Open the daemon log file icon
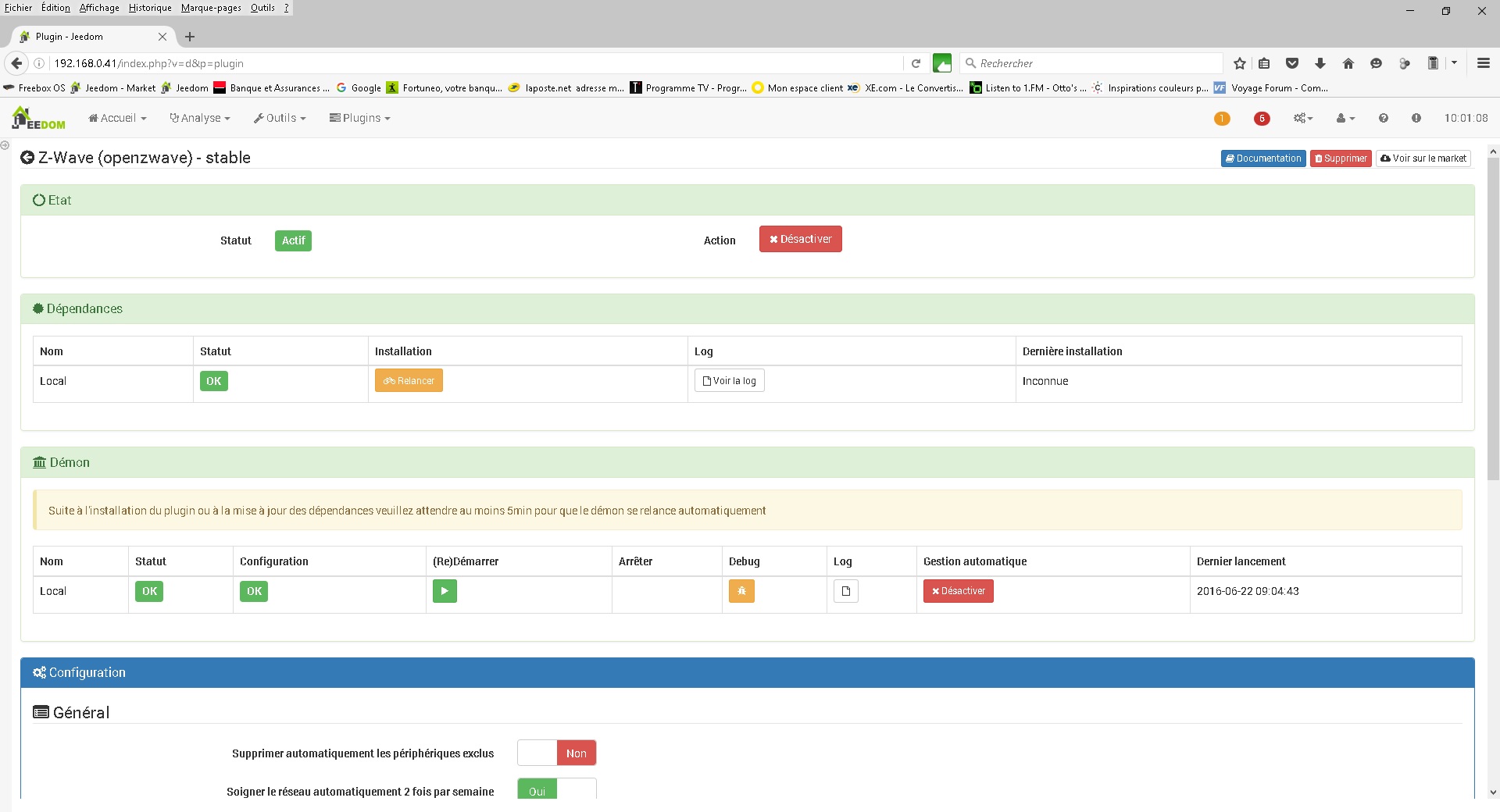Screen dimensions: 1500x812 (846, 591)
